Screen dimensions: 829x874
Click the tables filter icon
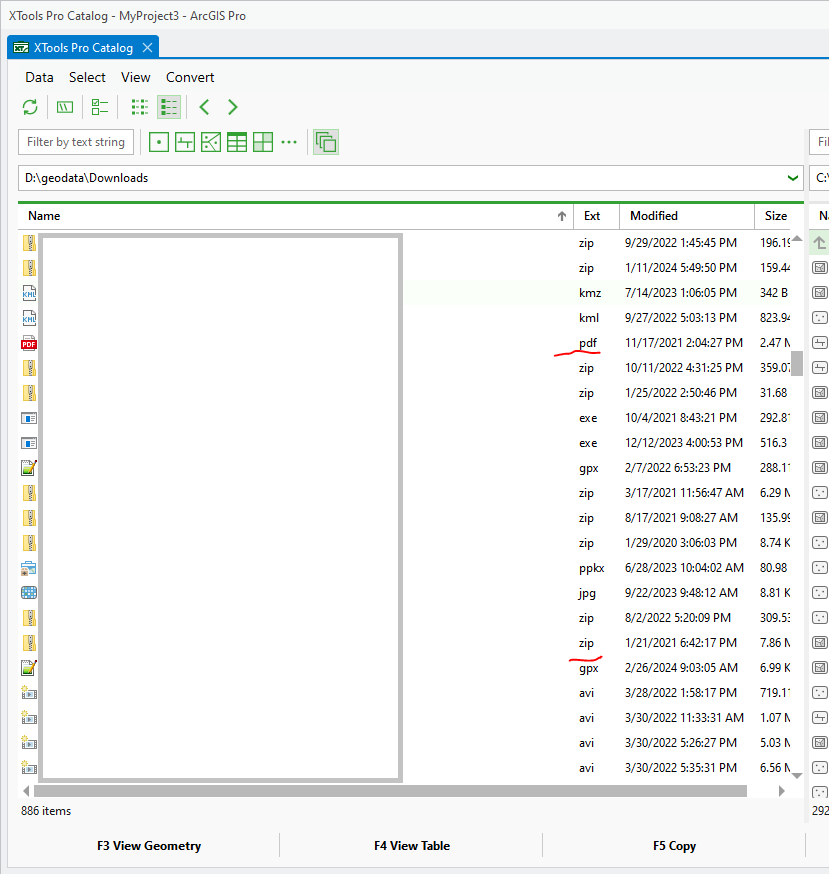click(236, 142)
